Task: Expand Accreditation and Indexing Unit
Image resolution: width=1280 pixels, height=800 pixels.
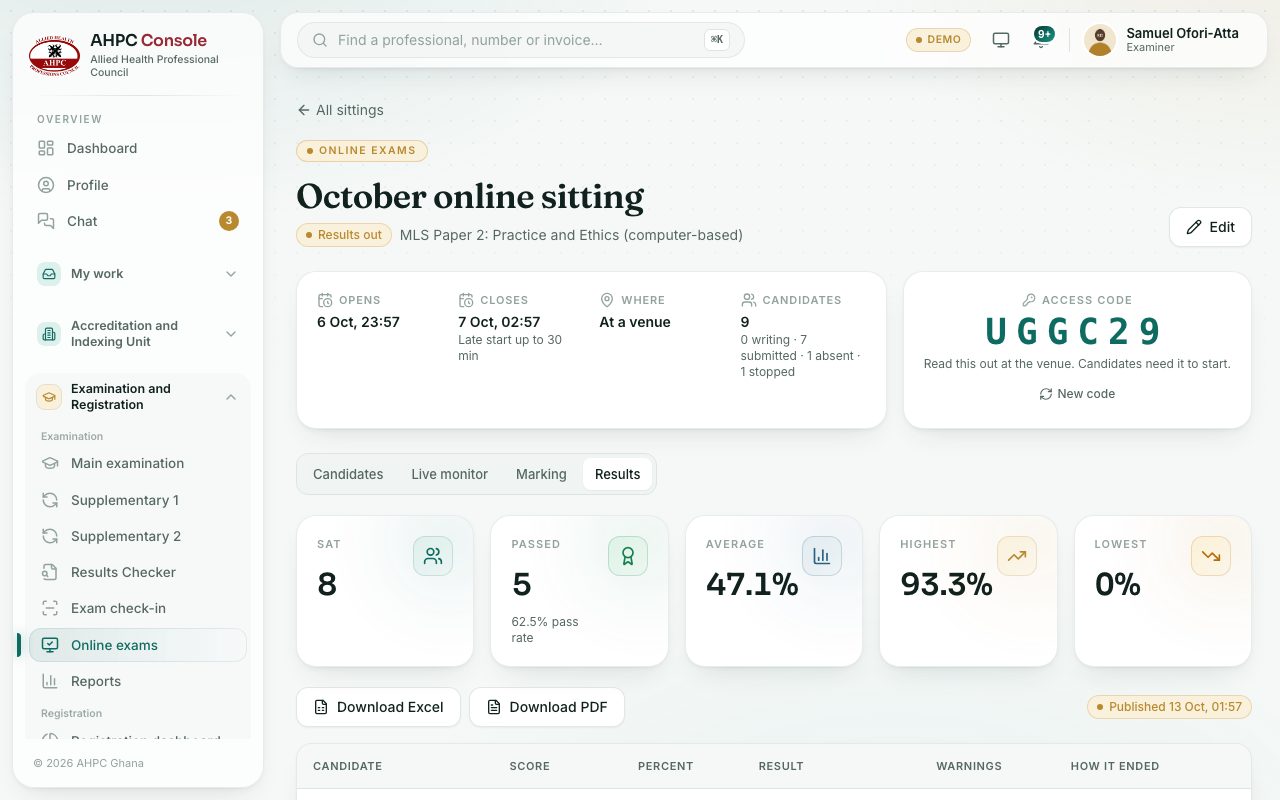Action: pos(138,334)
